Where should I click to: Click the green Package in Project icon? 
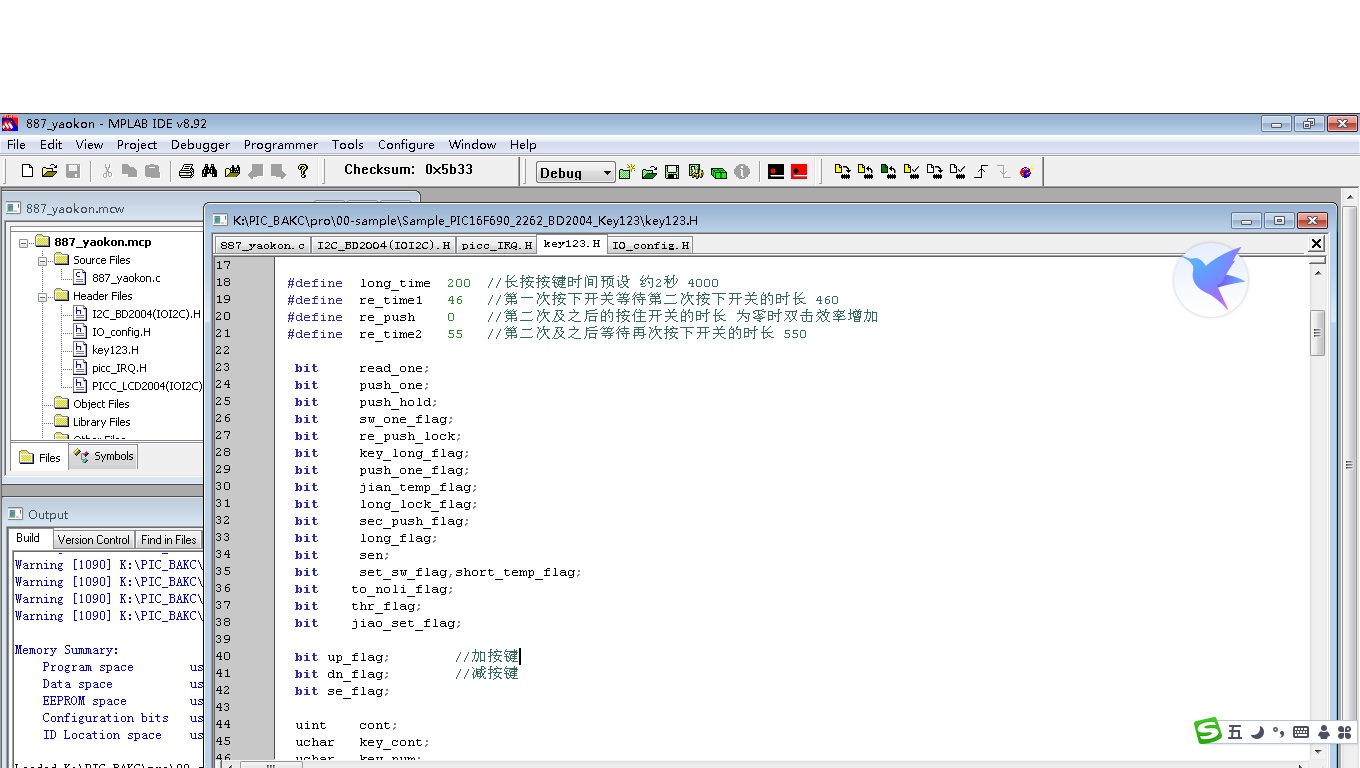point(719,172)
